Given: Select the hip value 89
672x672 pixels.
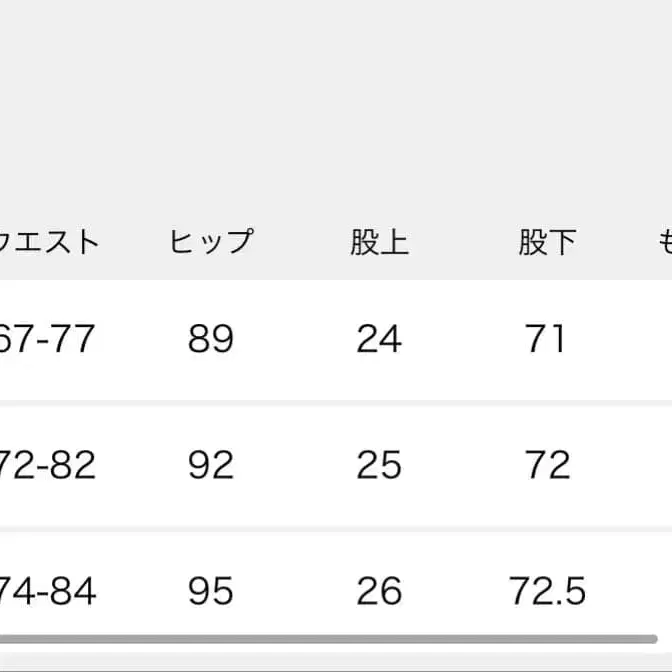Looking at the screenshot, I should point(210,339).
